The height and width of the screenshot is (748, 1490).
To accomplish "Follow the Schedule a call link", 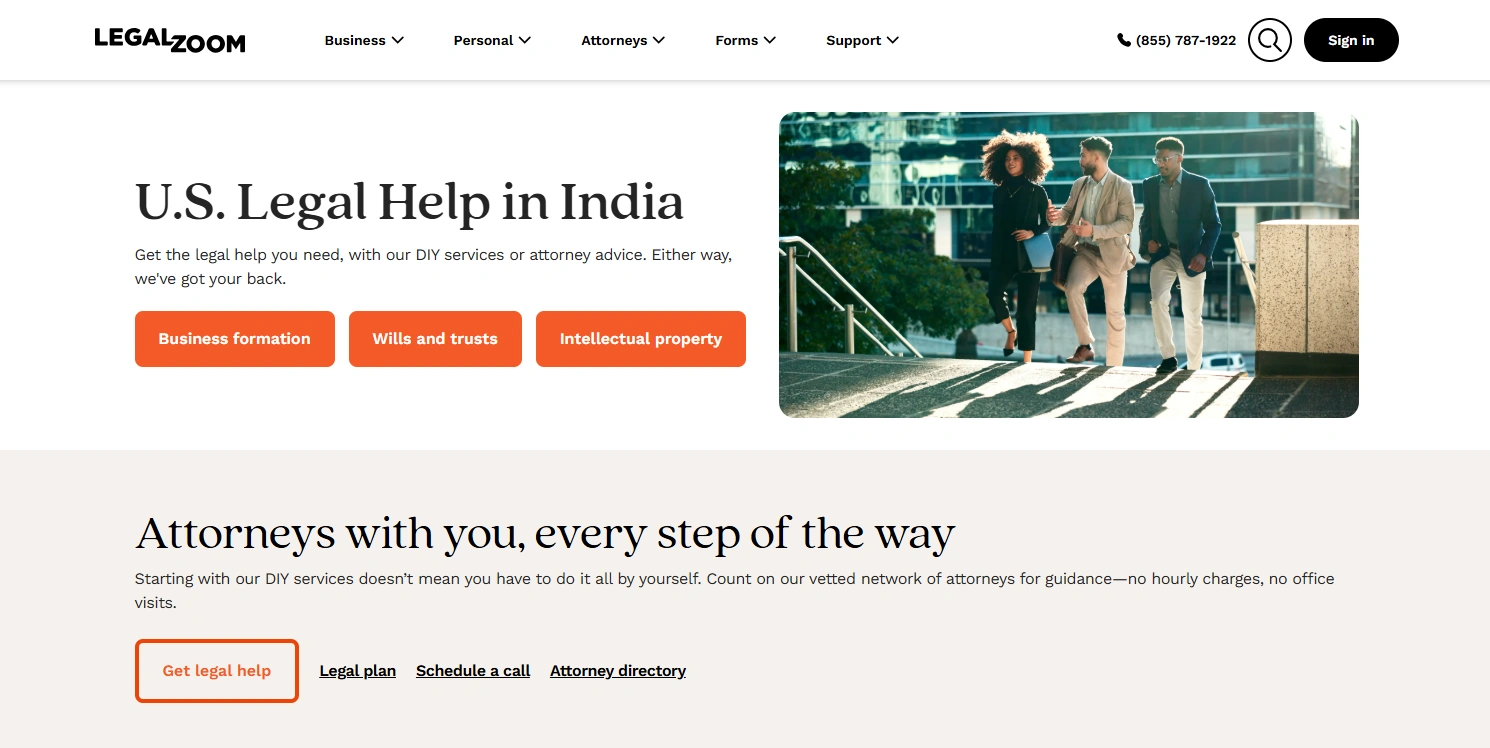I will (x=473, y=671).
